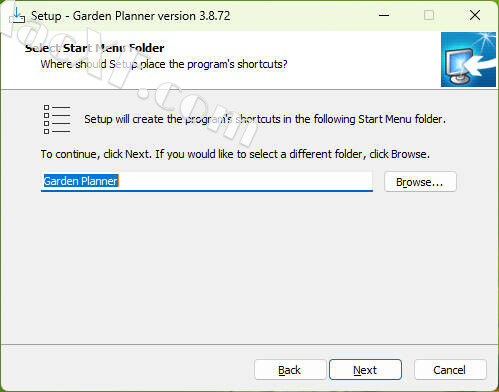This screenshot has height=392, width=499.
Task: Click the Select Start Menu Folder heading
Action: click(95, 48)
